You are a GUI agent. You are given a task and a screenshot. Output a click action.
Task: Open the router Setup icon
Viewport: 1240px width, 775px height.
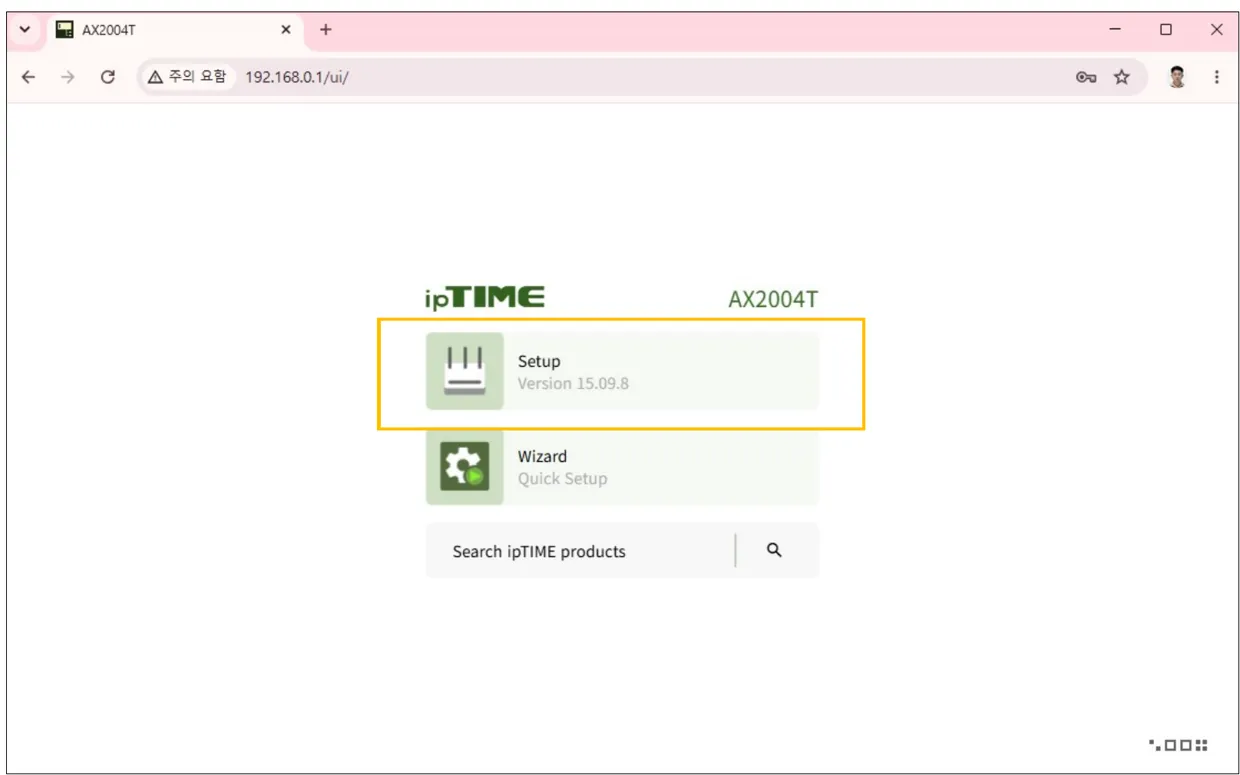[464, 371]
